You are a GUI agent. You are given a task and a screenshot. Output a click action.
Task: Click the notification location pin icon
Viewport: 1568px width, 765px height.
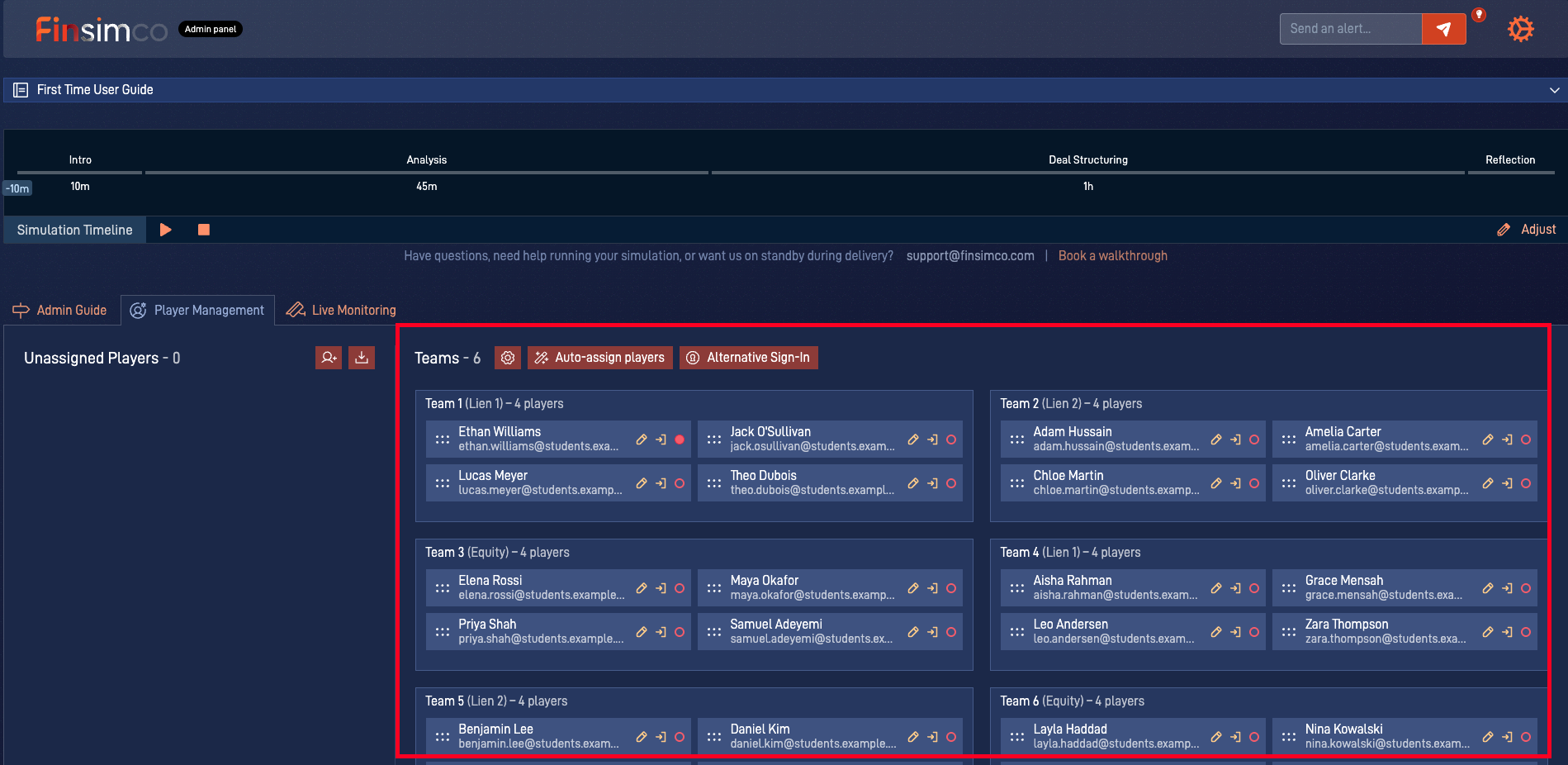(x=1479, y=15)
